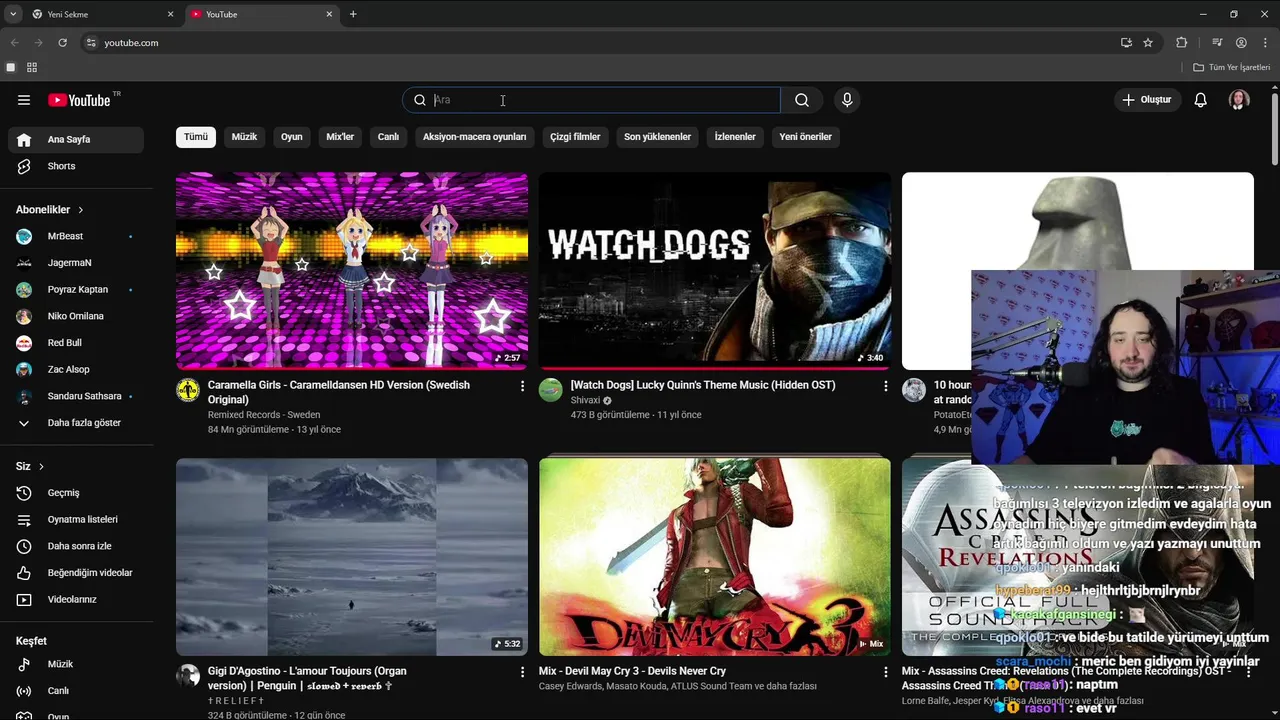Select the Canlı filter chip

point(388,137)
